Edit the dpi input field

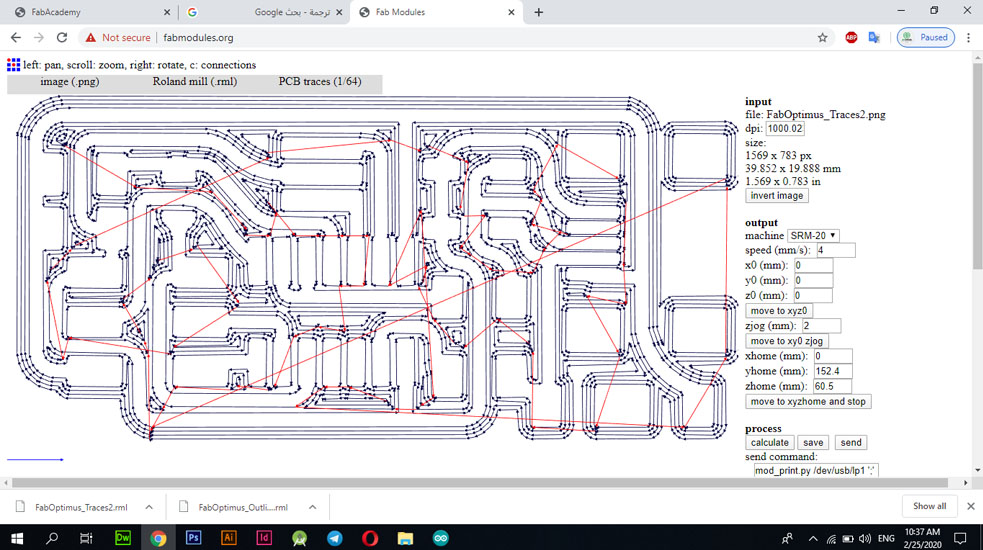coord(785,129)
